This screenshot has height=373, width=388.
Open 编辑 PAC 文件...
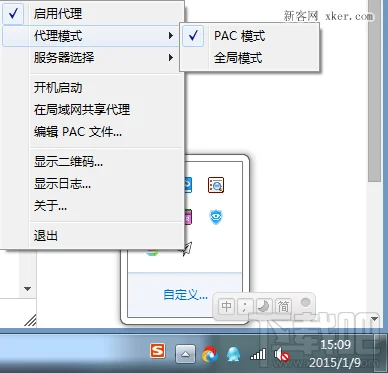click(x=93, y=132)
